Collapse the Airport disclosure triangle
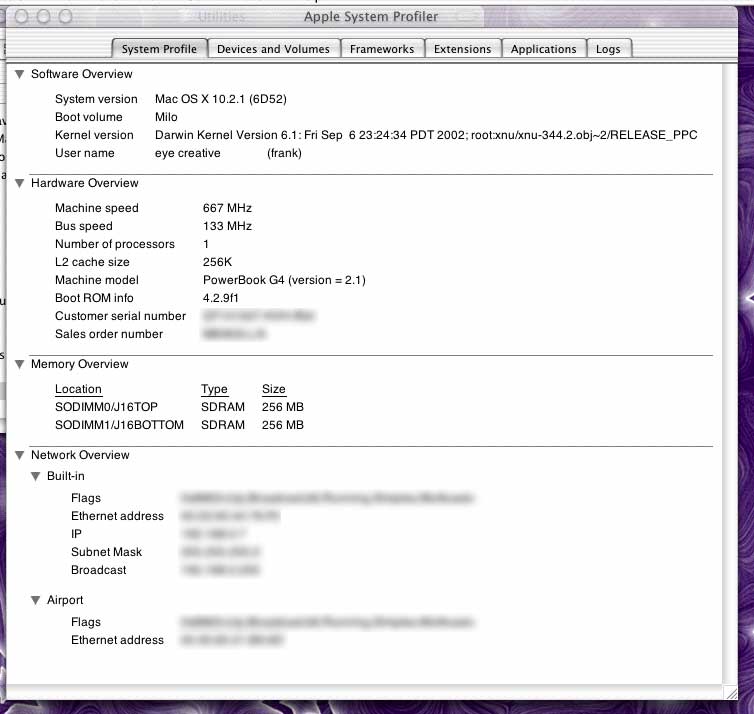The width and height of the screenshot is (754, 714). pos(36,601)
